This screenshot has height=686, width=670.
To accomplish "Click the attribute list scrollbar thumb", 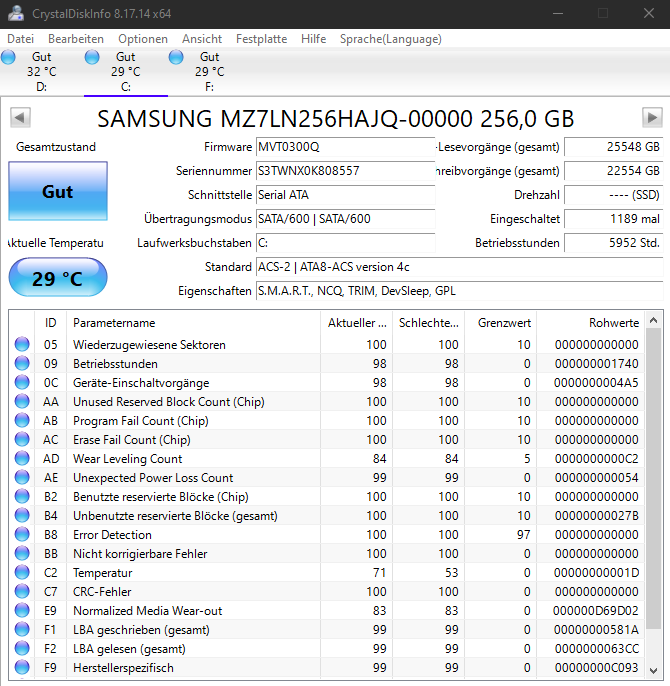I will coord(653,479).
